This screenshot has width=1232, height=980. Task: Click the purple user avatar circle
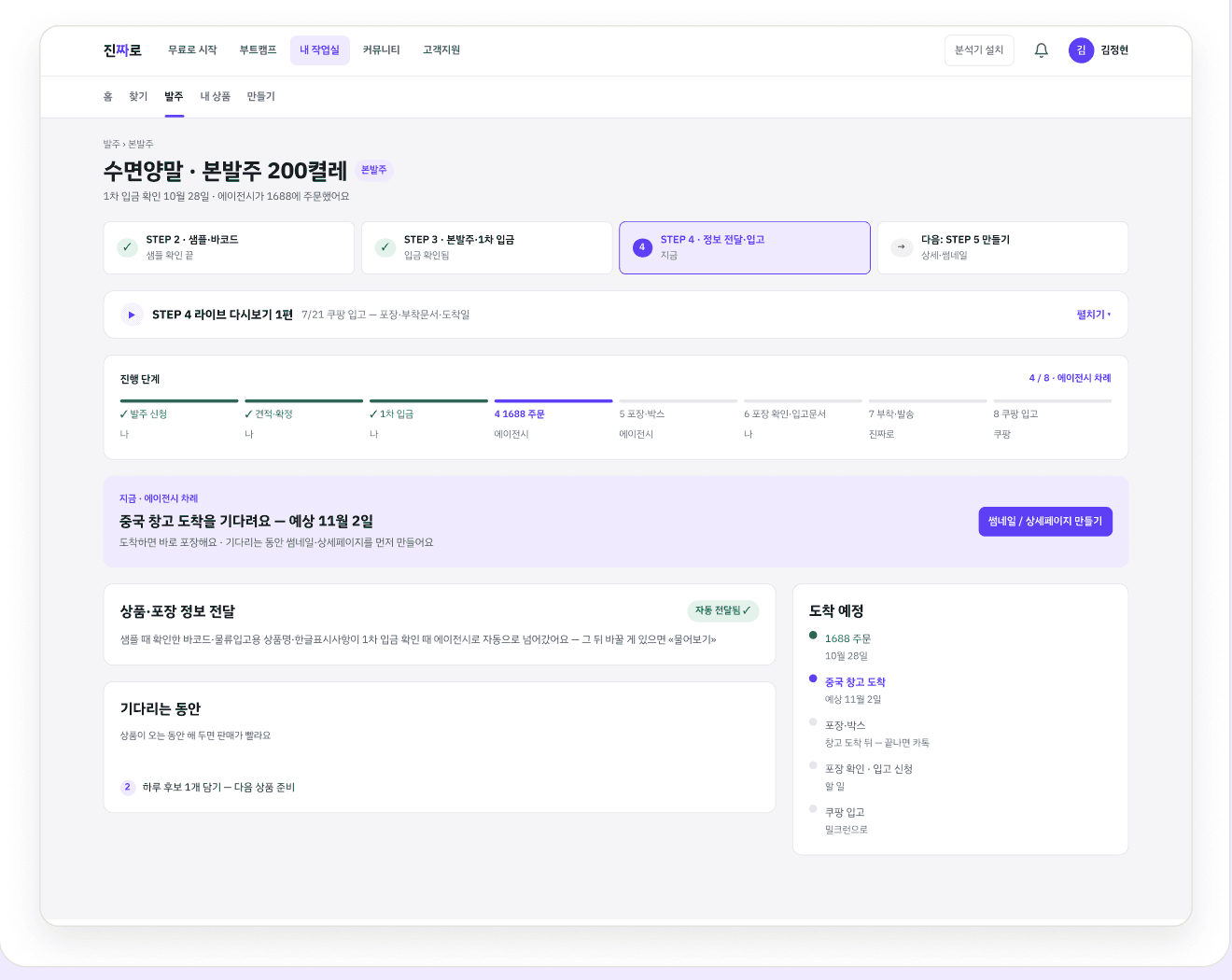click(x=1081, y=50)
